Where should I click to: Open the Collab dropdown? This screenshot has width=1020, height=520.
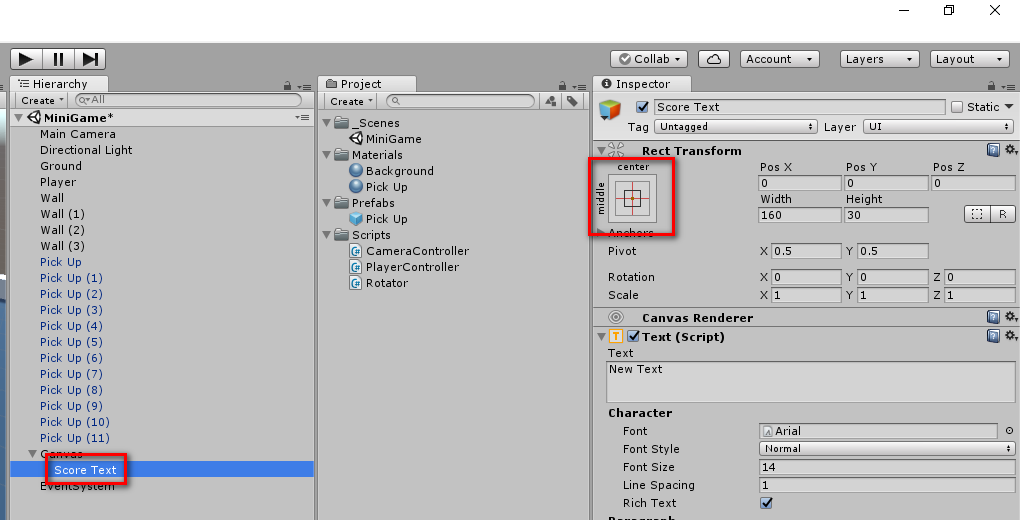649,59
